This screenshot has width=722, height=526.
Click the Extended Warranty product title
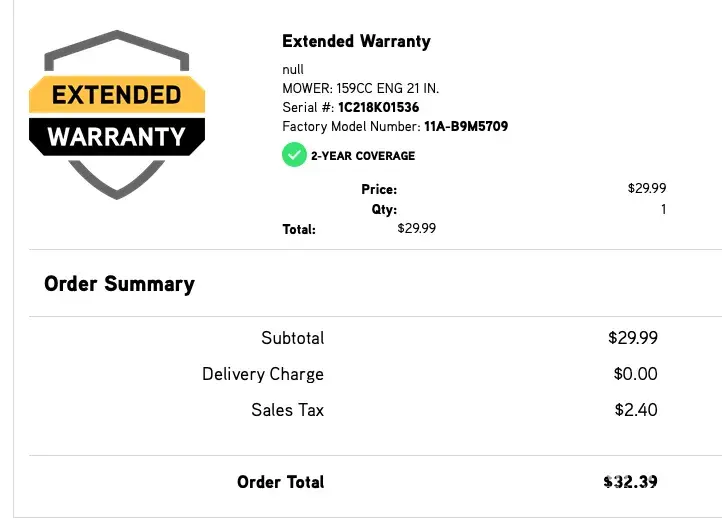[356, 41]
